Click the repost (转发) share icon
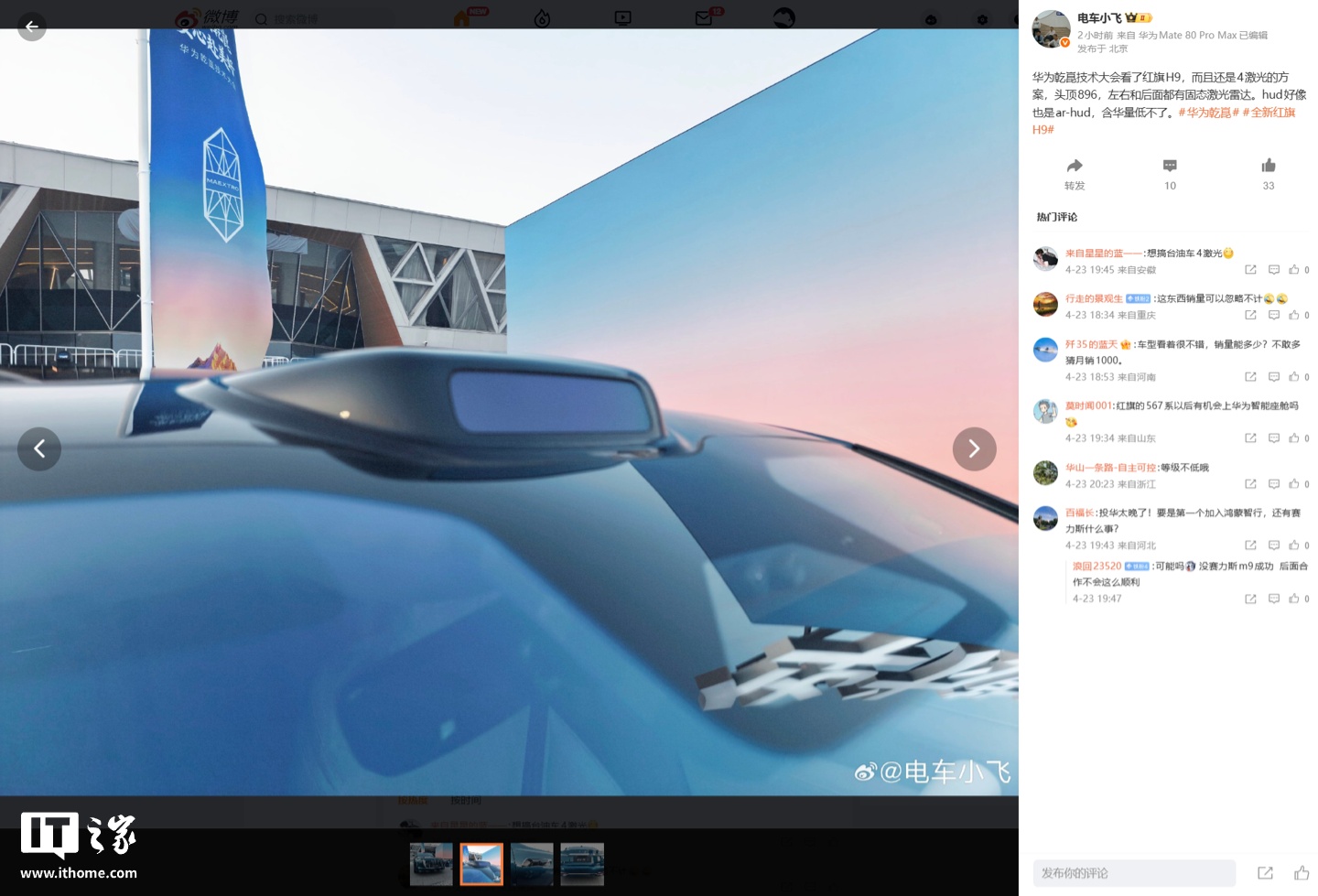 (1075, 166)
